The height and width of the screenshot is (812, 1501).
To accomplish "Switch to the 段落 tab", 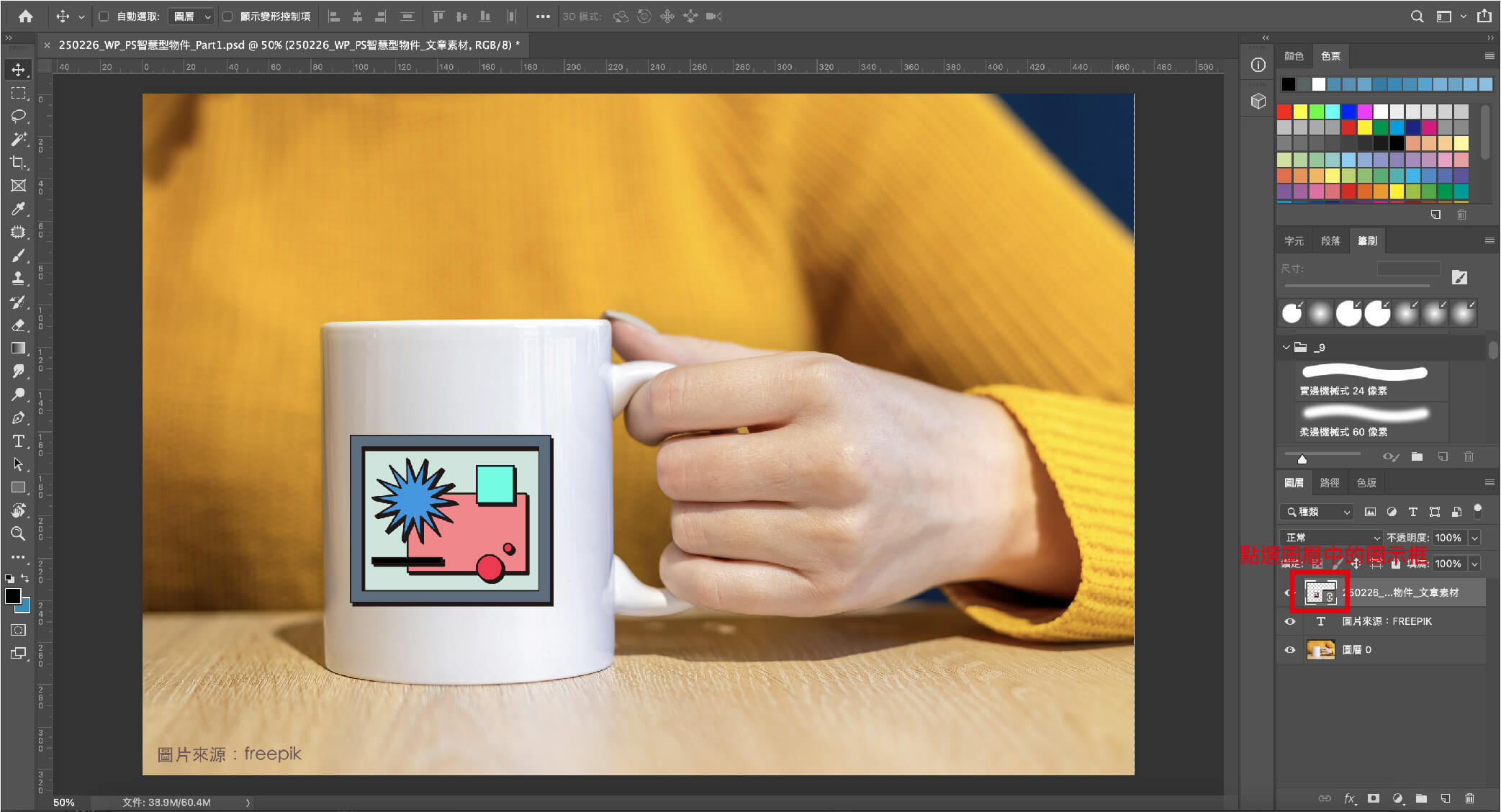I will pyautogui.click(x=1330, y=240).
